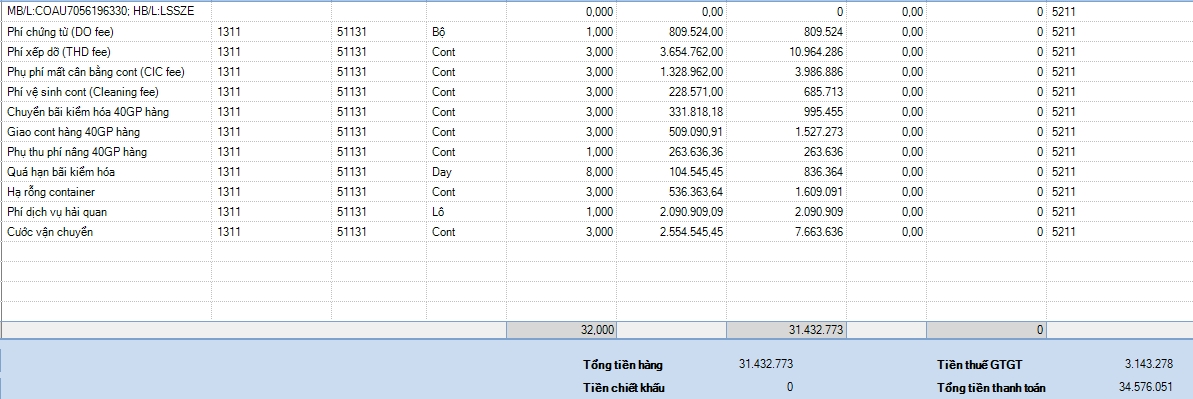Select Chuyển bãi kiểm hóa 40GP hàng
The width and height of the screenshot is (1193, 399).
pyautogui.click(x=107, y=112)
